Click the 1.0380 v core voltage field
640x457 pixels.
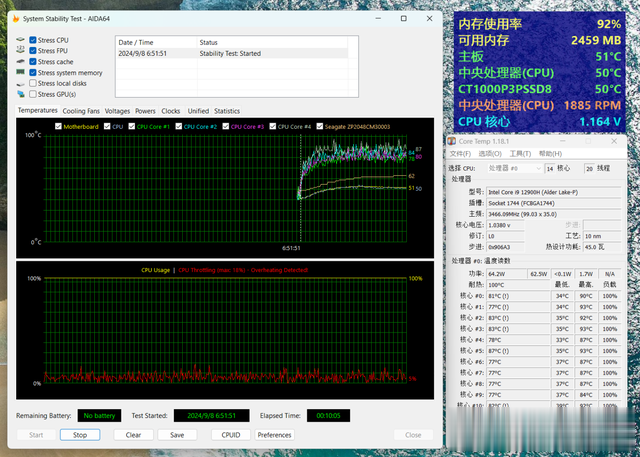[506, 225]
